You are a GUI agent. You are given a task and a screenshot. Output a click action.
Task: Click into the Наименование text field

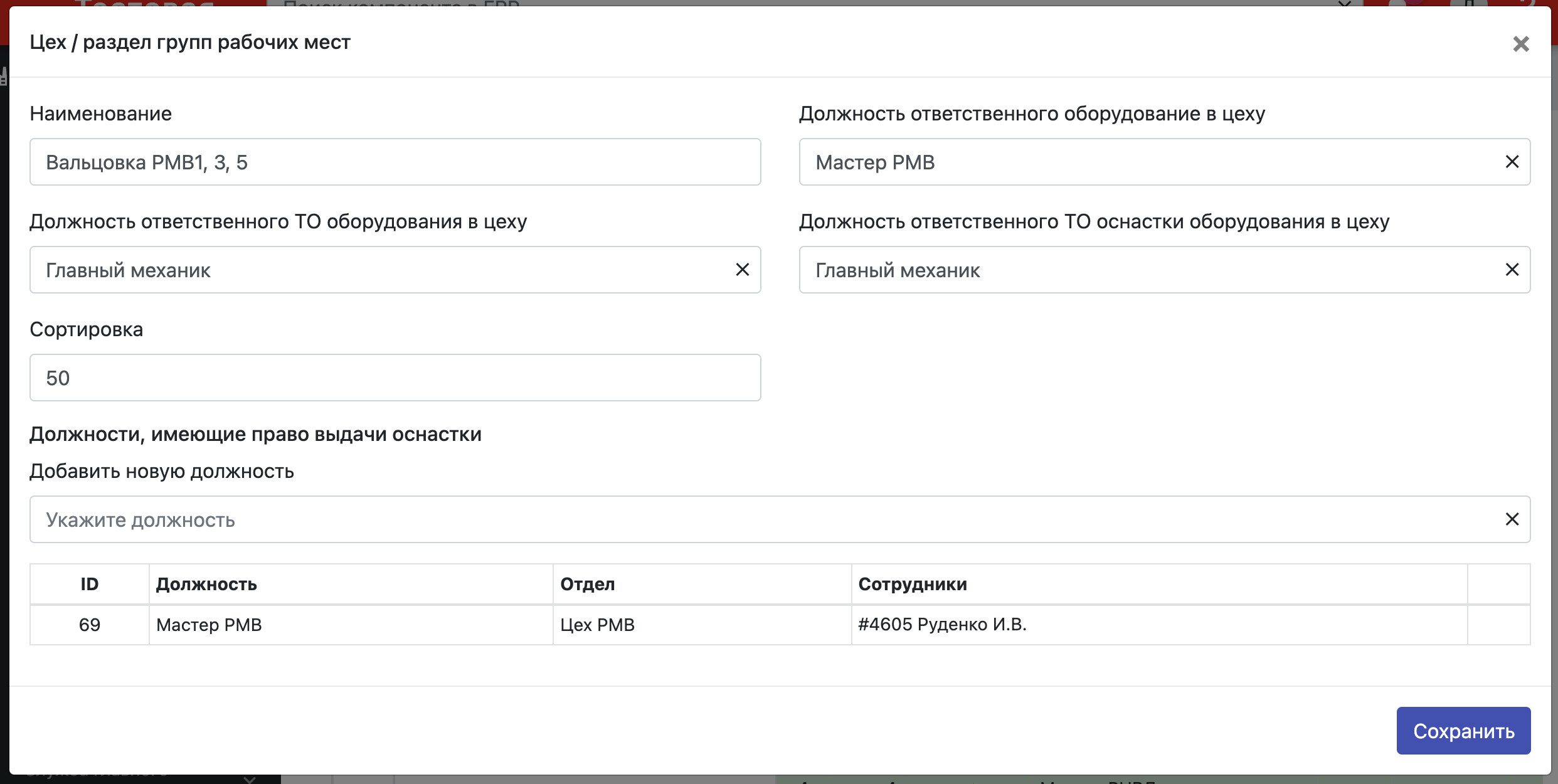point(395,162)
